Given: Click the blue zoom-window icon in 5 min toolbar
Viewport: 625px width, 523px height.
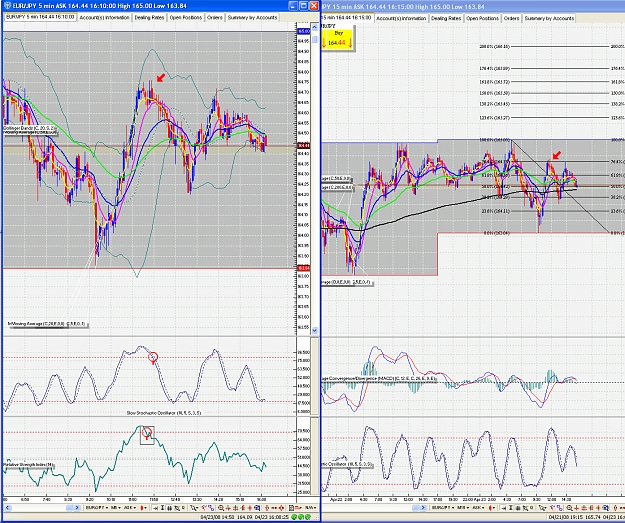Looking at the screenshot, I should pos(257,508).
